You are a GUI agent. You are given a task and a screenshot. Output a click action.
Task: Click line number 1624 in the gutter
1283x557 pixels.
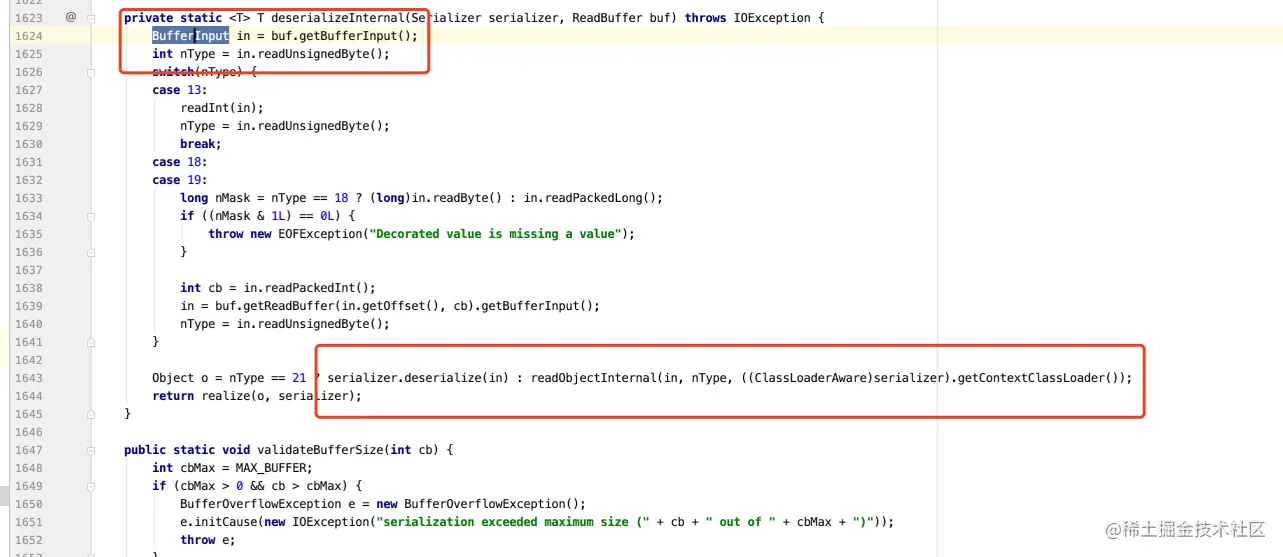pyautogui.click(x=28, y=35)
